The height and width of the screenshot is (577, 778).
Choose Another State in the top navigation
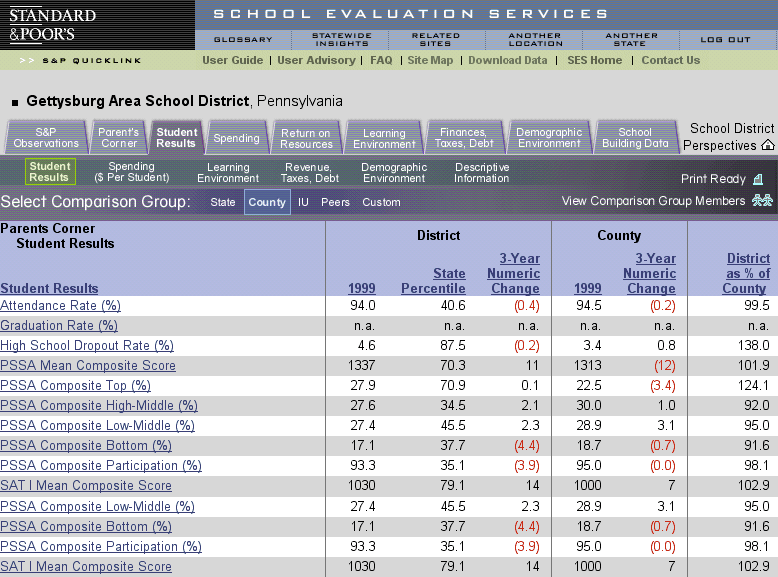(631, 40)
